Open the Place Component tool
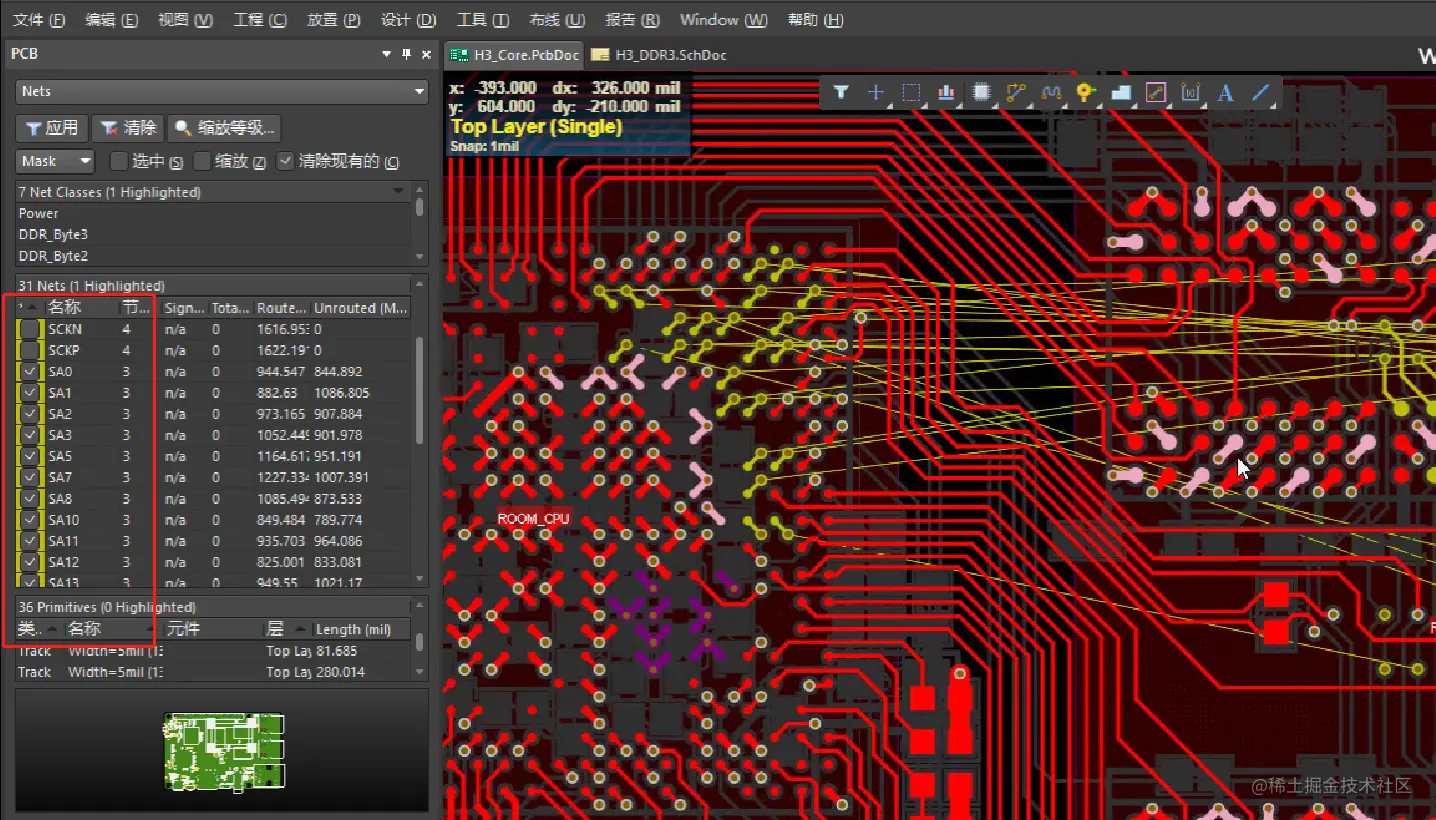Viewport: 1436px width, 820px height. (981, 92)
